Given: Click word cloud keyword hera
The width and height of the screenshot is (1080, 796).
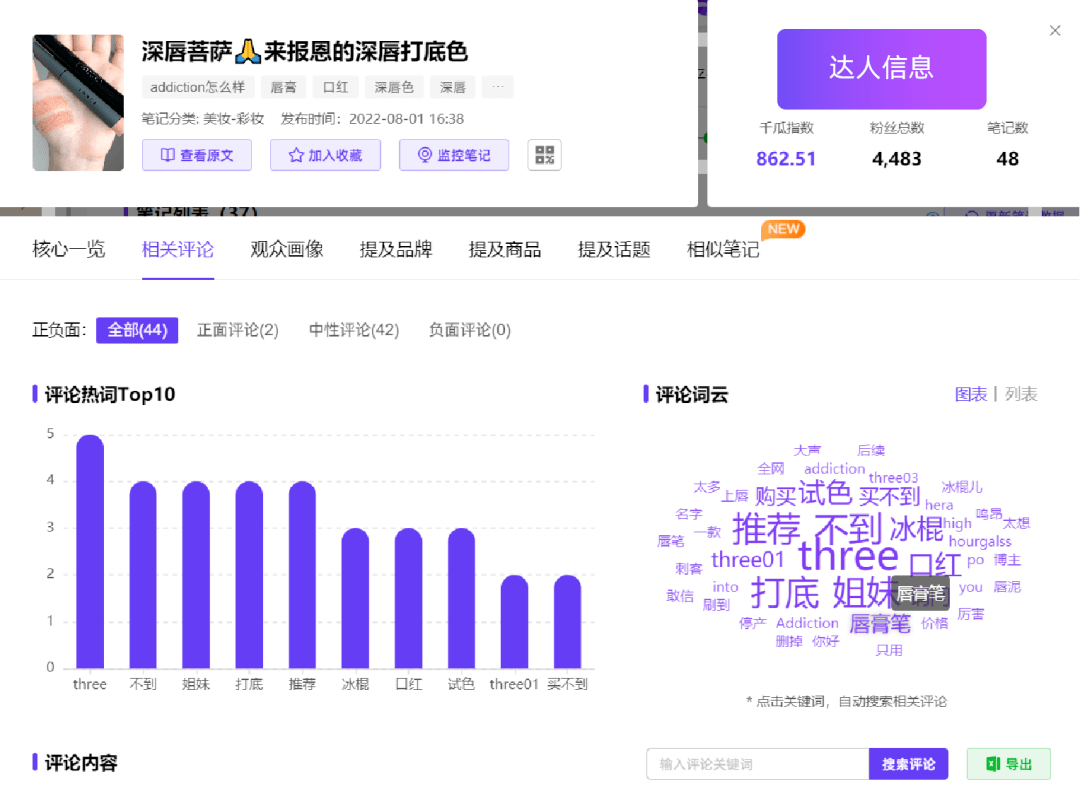Looking at the screenshot, I should (939, 505).
